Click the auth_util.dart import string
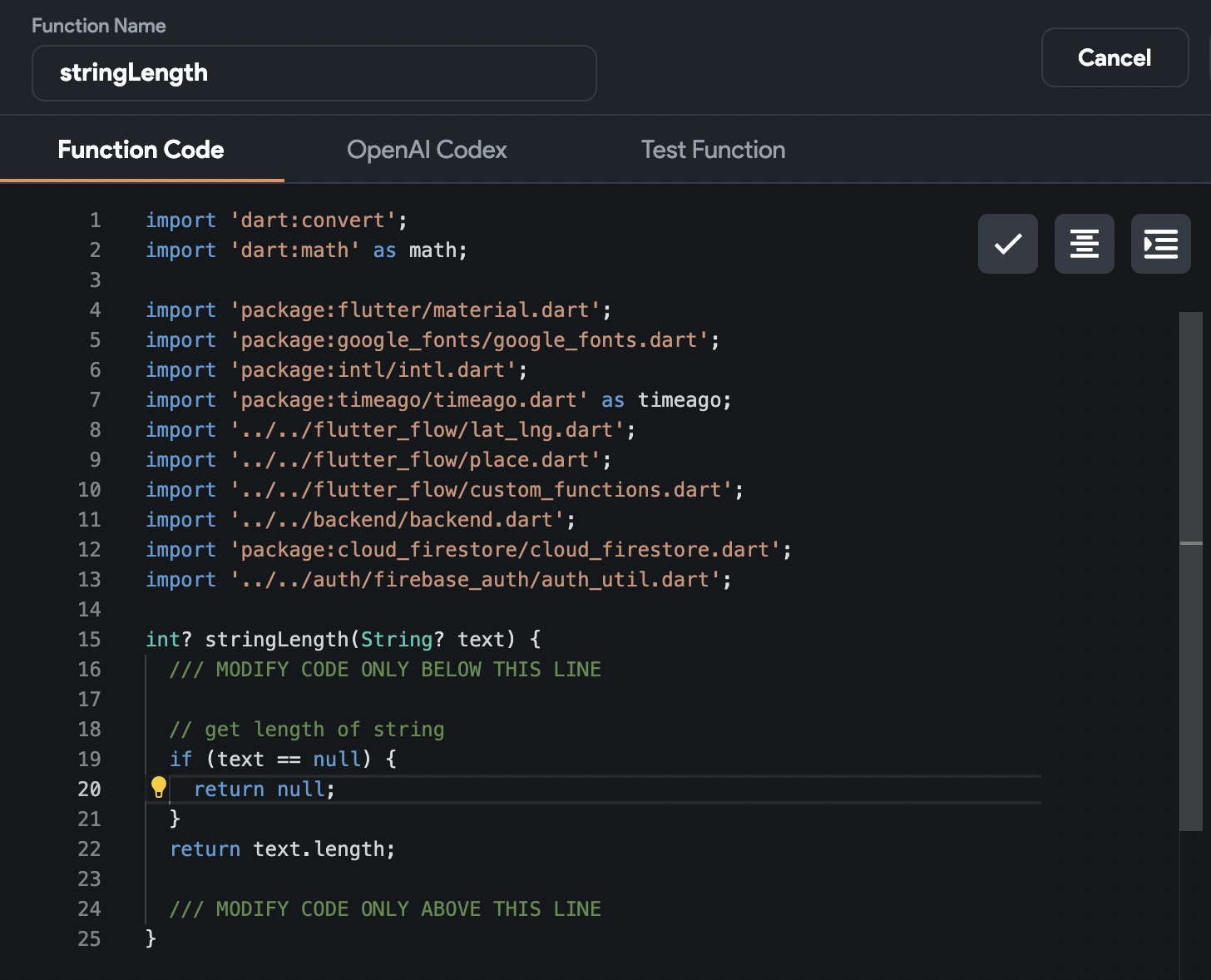The height and width of the screenshot is (980, 1211). [x=475, y=580]
